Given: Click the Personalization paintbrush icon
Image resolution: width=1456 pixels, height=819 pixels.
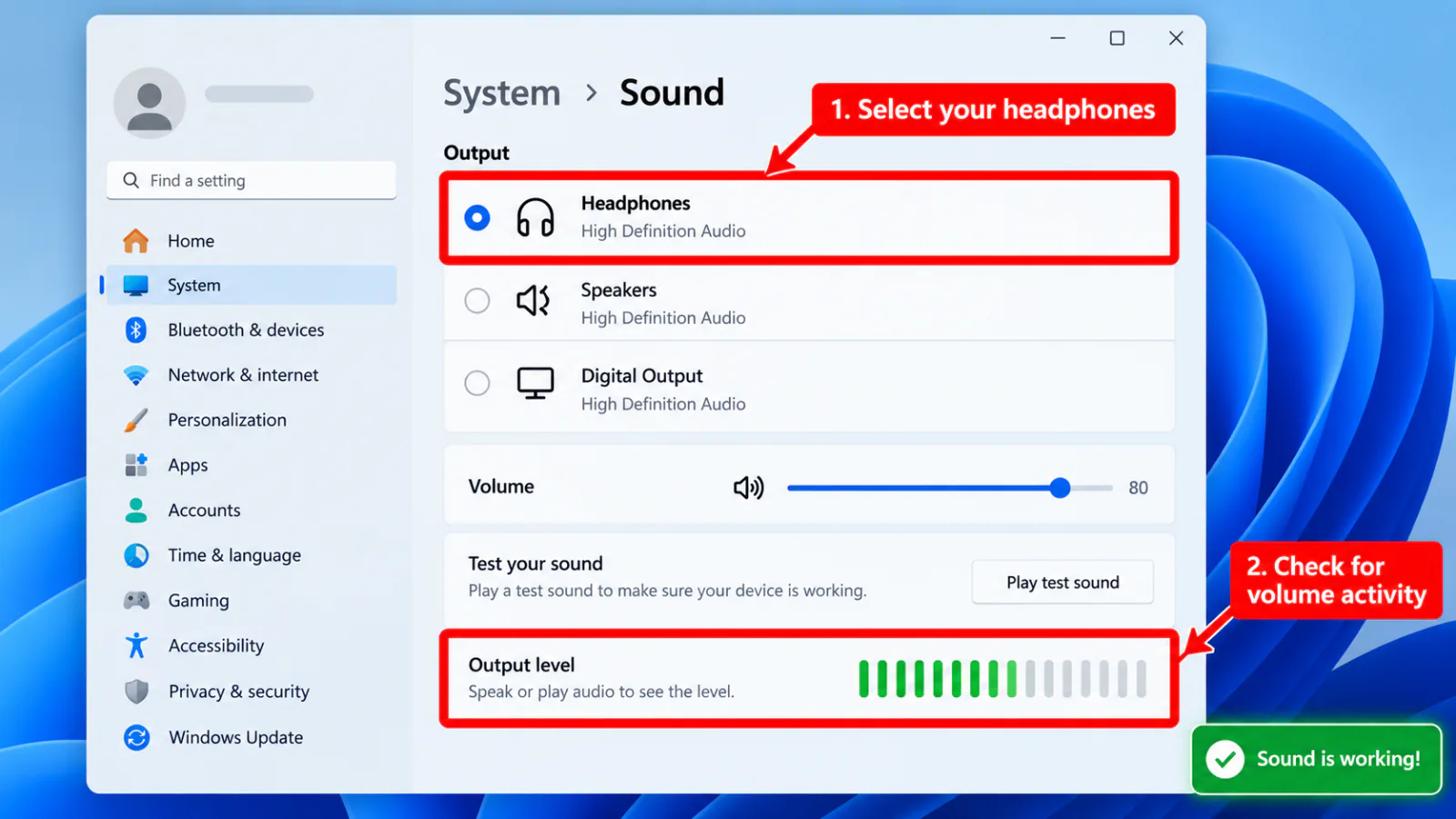Looking at the screenshot, I should point(136,420).
